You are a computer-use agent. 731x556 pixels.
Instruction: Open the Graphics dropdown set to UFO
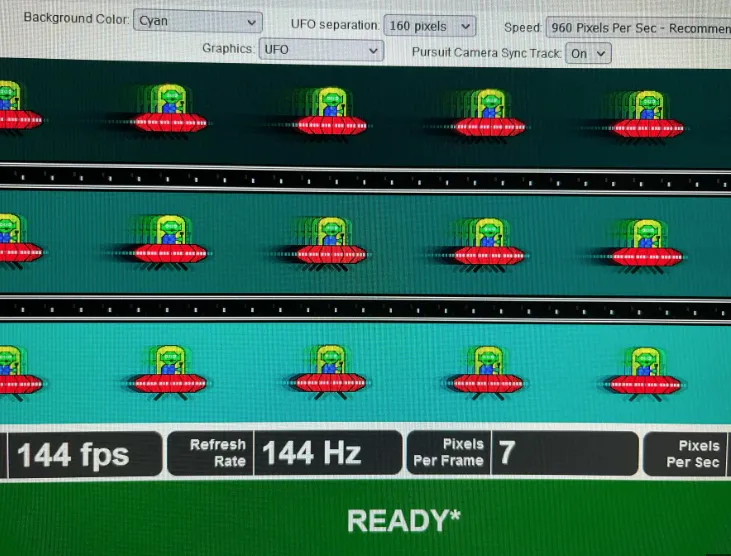click(320, 50)
